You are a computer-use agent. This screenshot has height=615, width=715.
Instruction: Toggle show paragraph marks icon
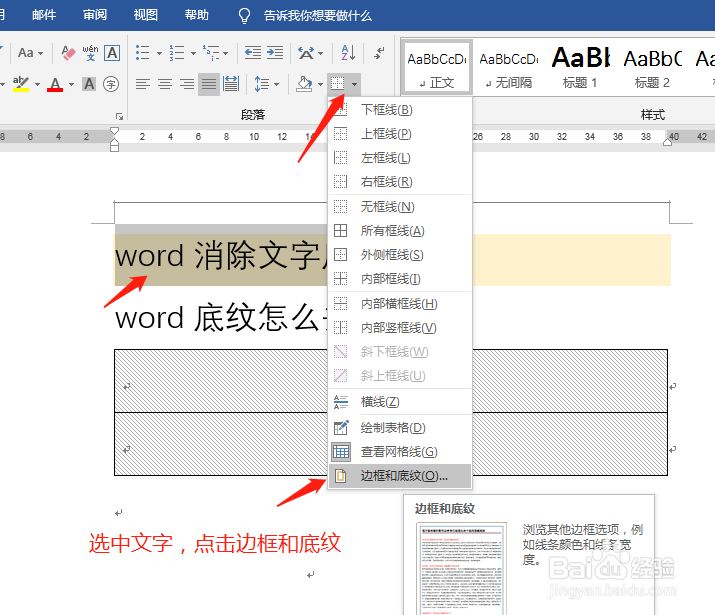click(379, 53)
